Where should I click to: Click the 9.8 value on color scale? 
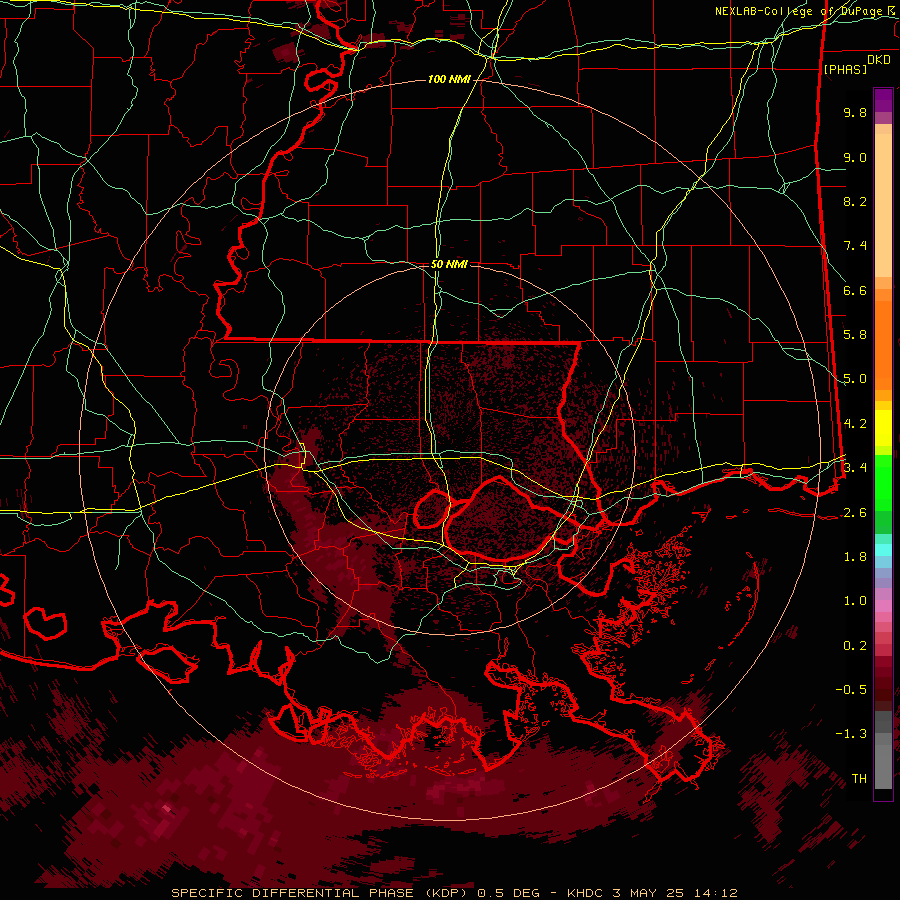click(855, 112)
